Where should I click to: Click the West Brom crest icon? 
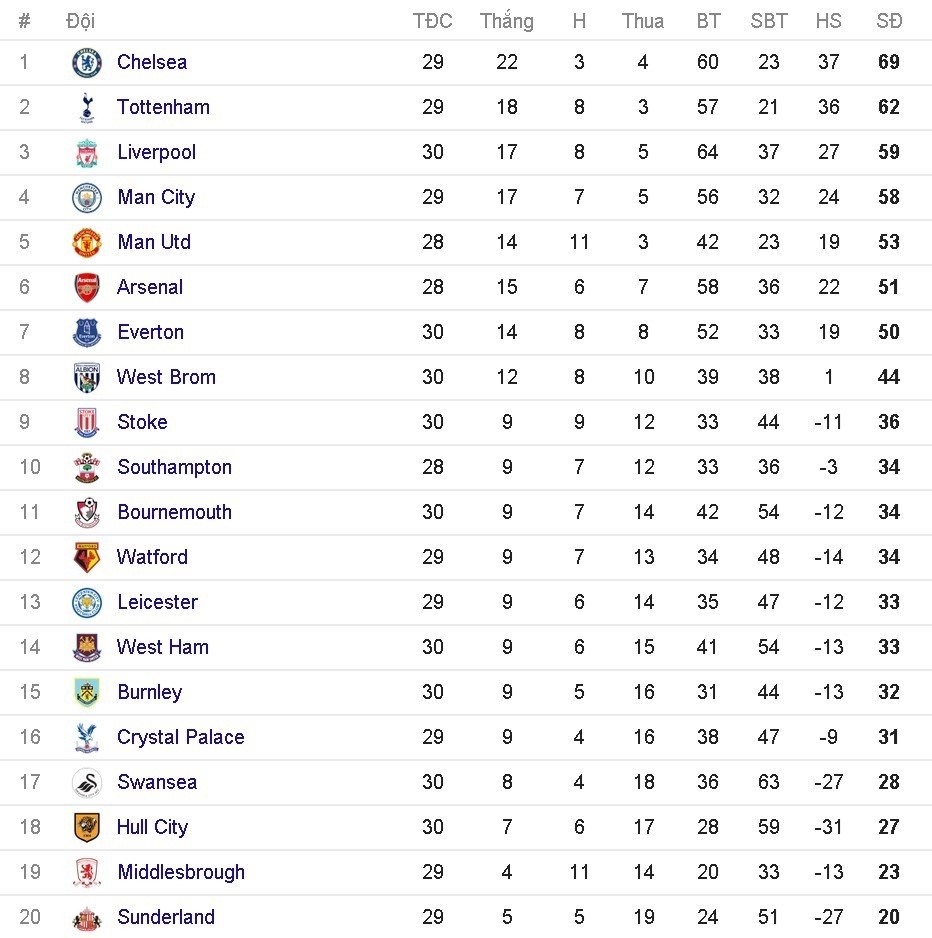point(87,378)
